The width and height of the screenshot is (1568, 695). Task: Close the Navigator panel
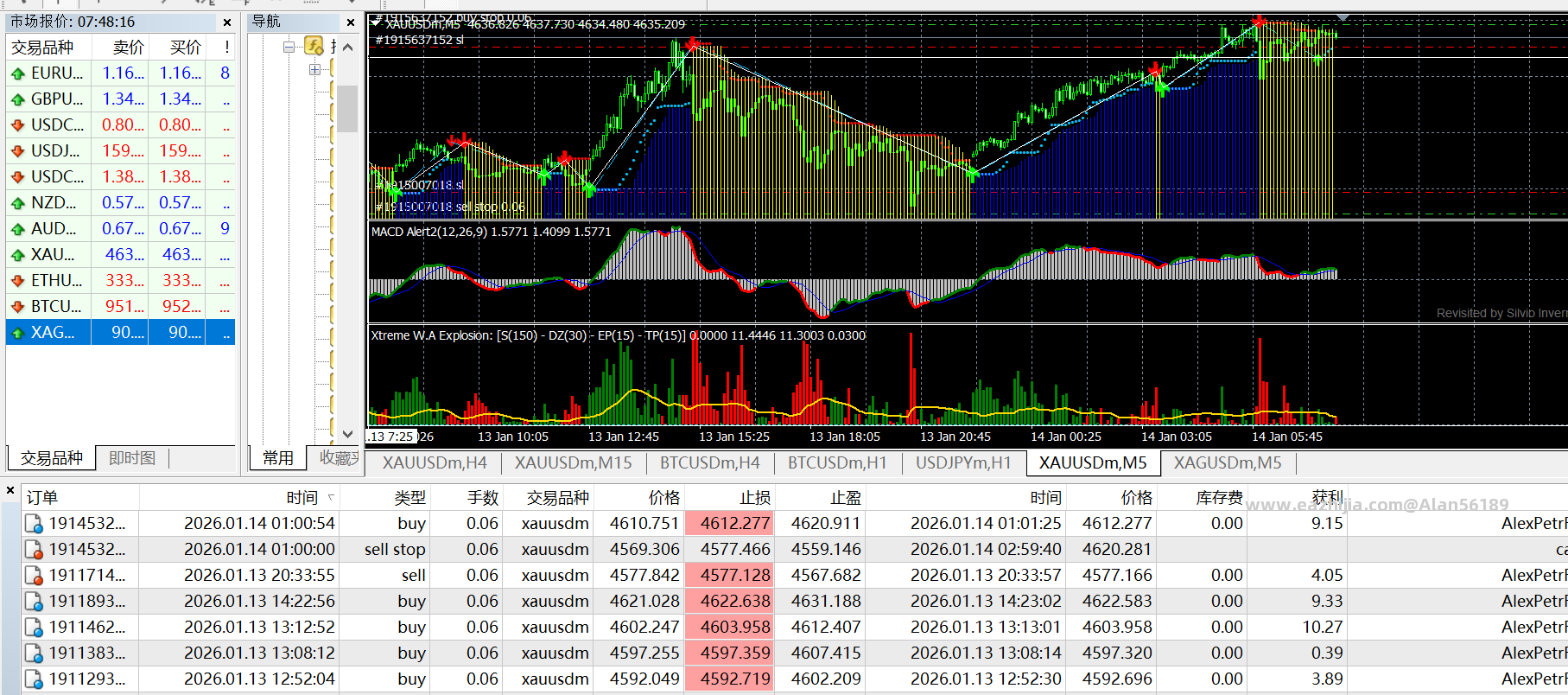[351, 22]
